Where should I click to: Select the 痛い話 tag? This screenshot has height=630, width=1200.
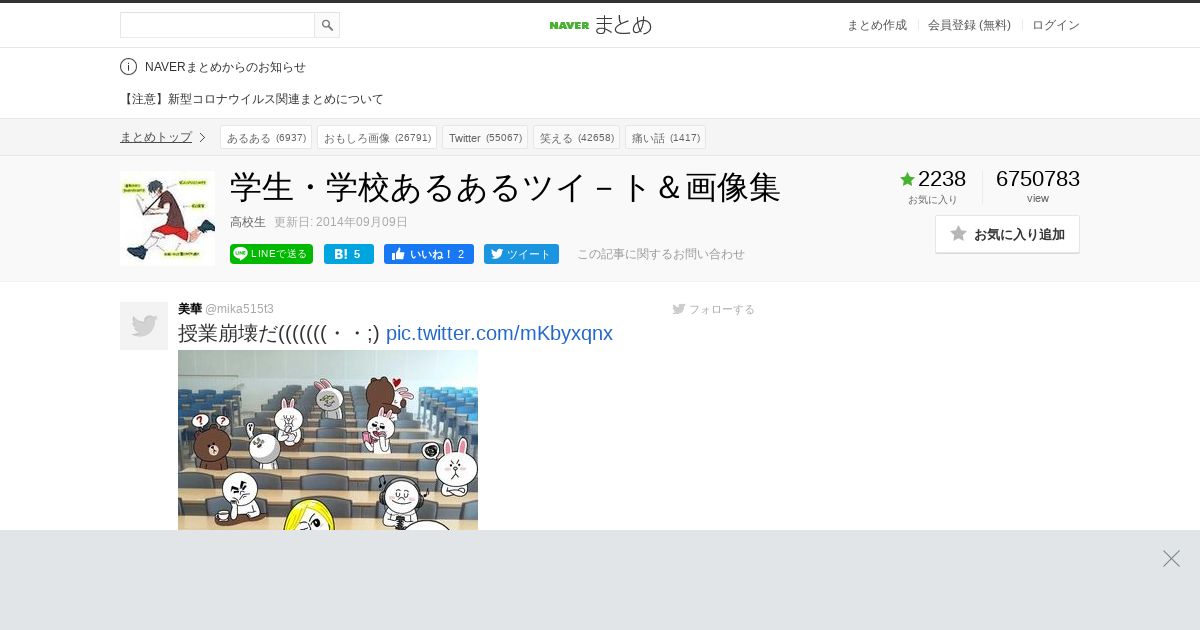(665, 137)
